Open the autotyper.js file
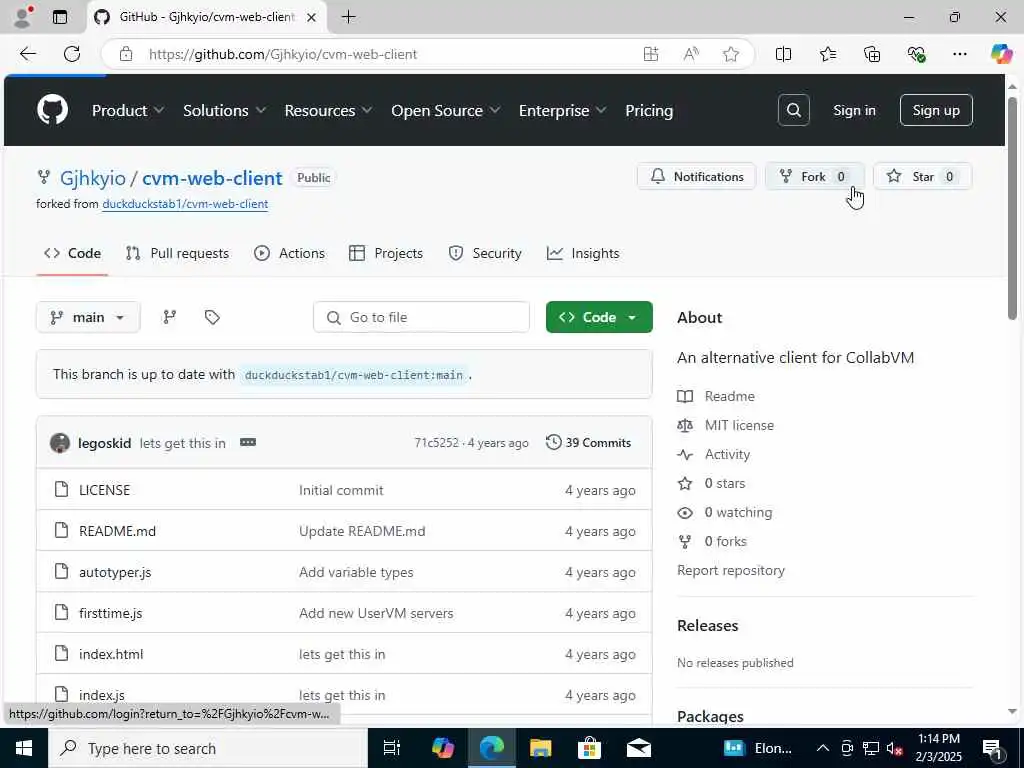This screenshot has width=1024, height=768. point(115,572)
